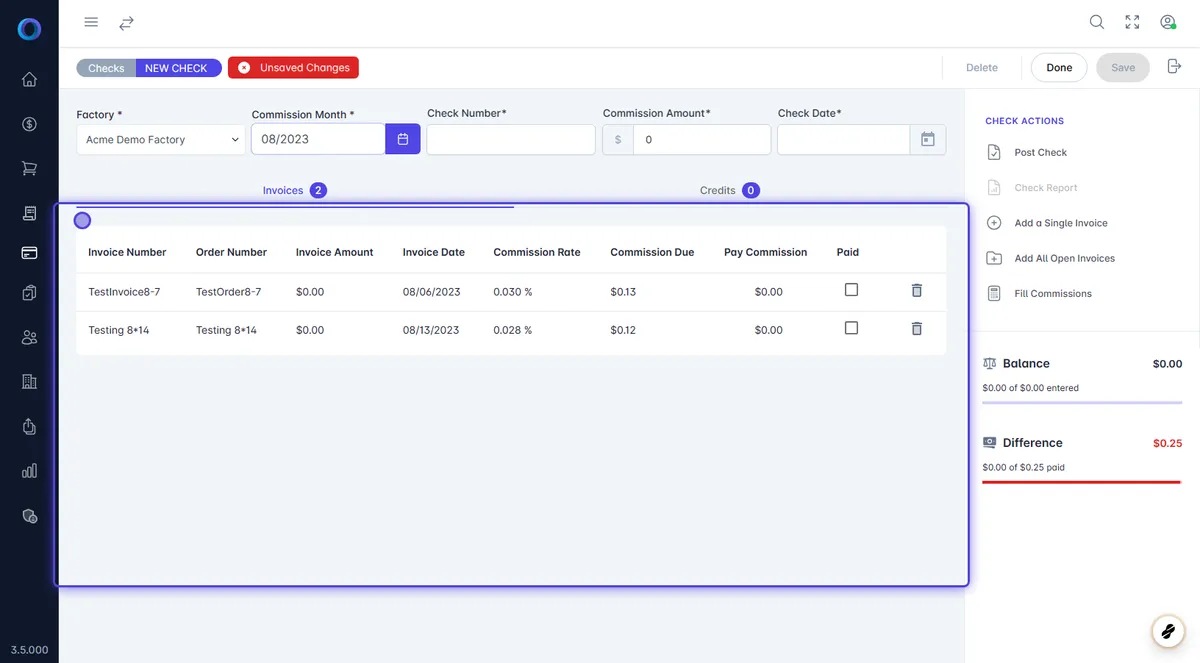Open the hamburger menu icon
The width and height of the screenshot is (1200, 663).
pyautogui.click(x=91, y=22)
